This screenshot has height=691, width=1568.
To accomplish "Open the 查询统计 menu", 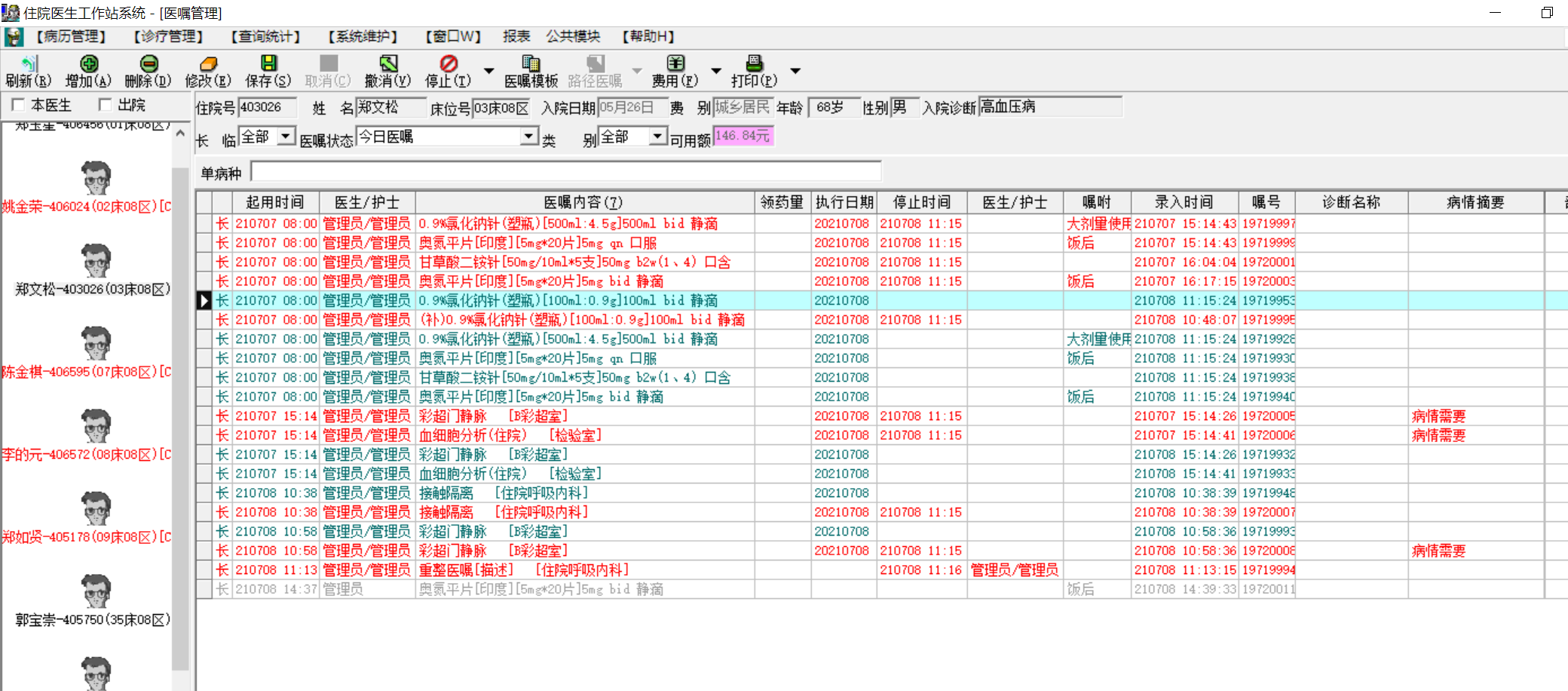I will tap(265, 36).
